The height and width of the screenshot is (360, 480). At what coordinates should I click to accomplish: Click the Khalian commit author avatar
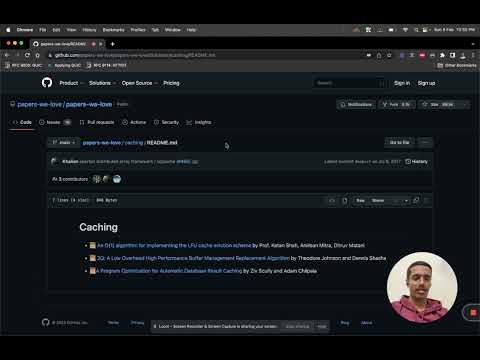[x=54, y=161]
